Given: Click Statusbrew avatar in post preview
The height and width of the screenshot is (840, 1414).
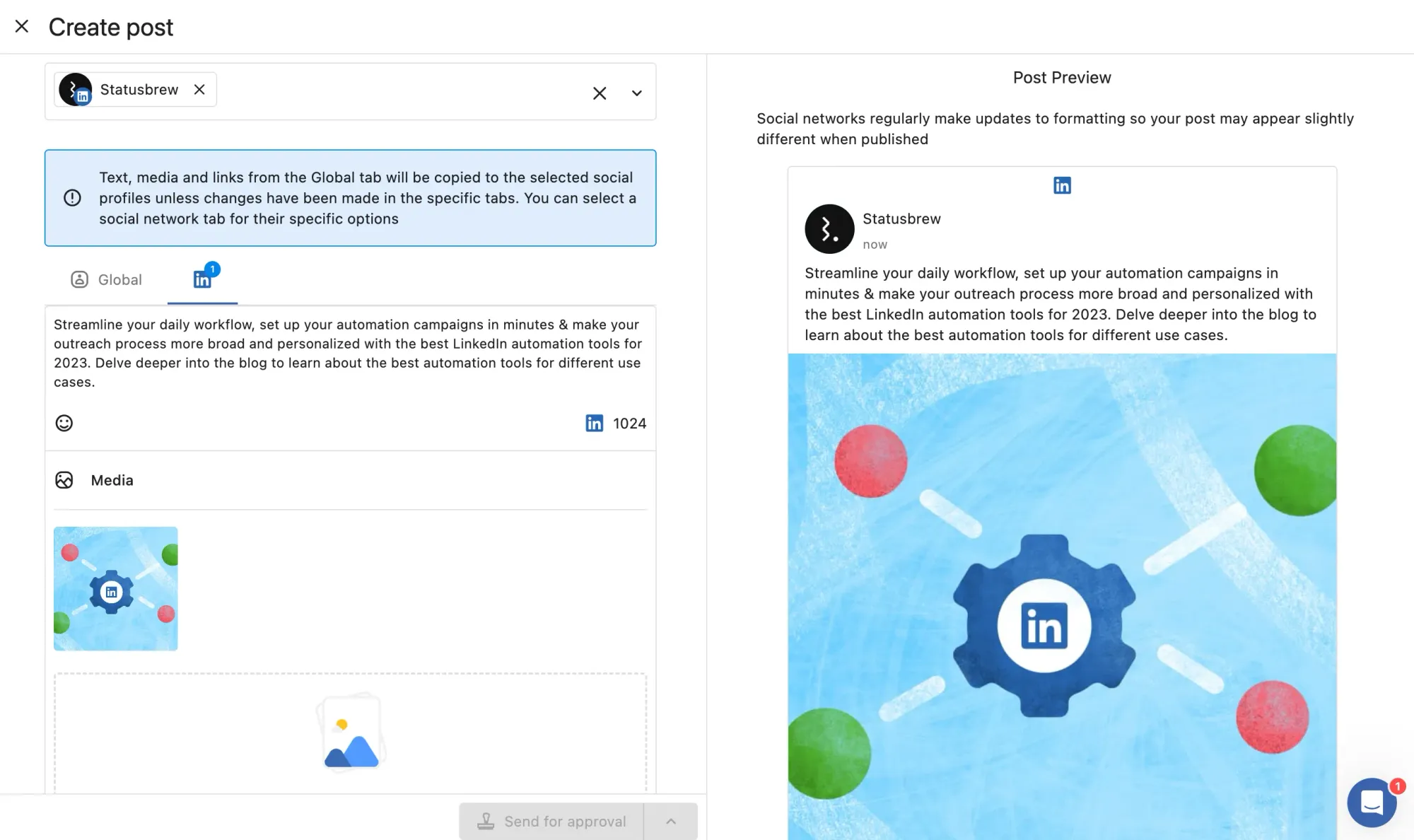Looking at the screenshot, I should pos(829,229).
